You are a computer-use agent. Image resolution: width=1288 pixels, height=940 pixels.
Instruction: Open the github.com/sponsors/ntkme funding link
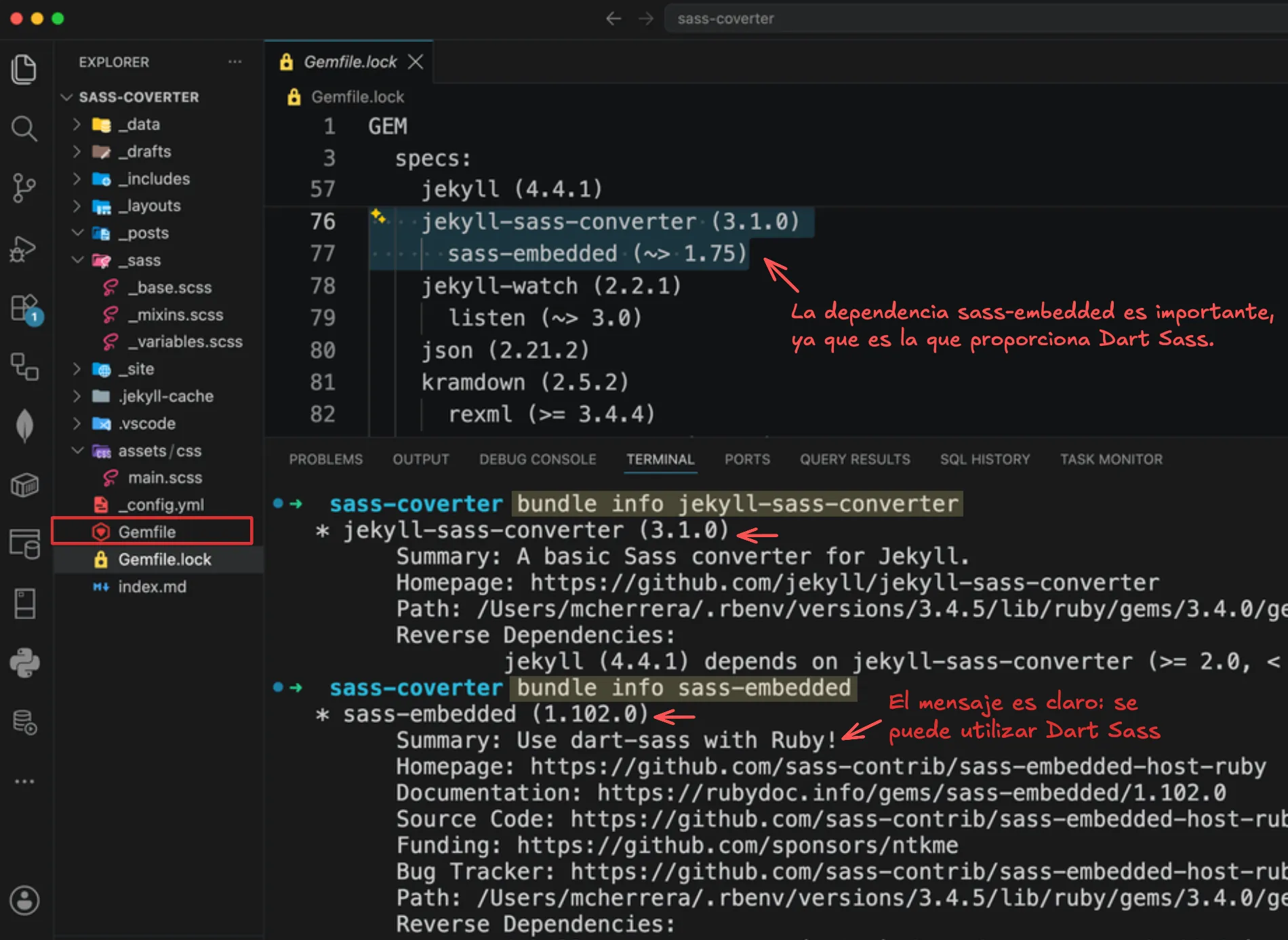(738, 845)
